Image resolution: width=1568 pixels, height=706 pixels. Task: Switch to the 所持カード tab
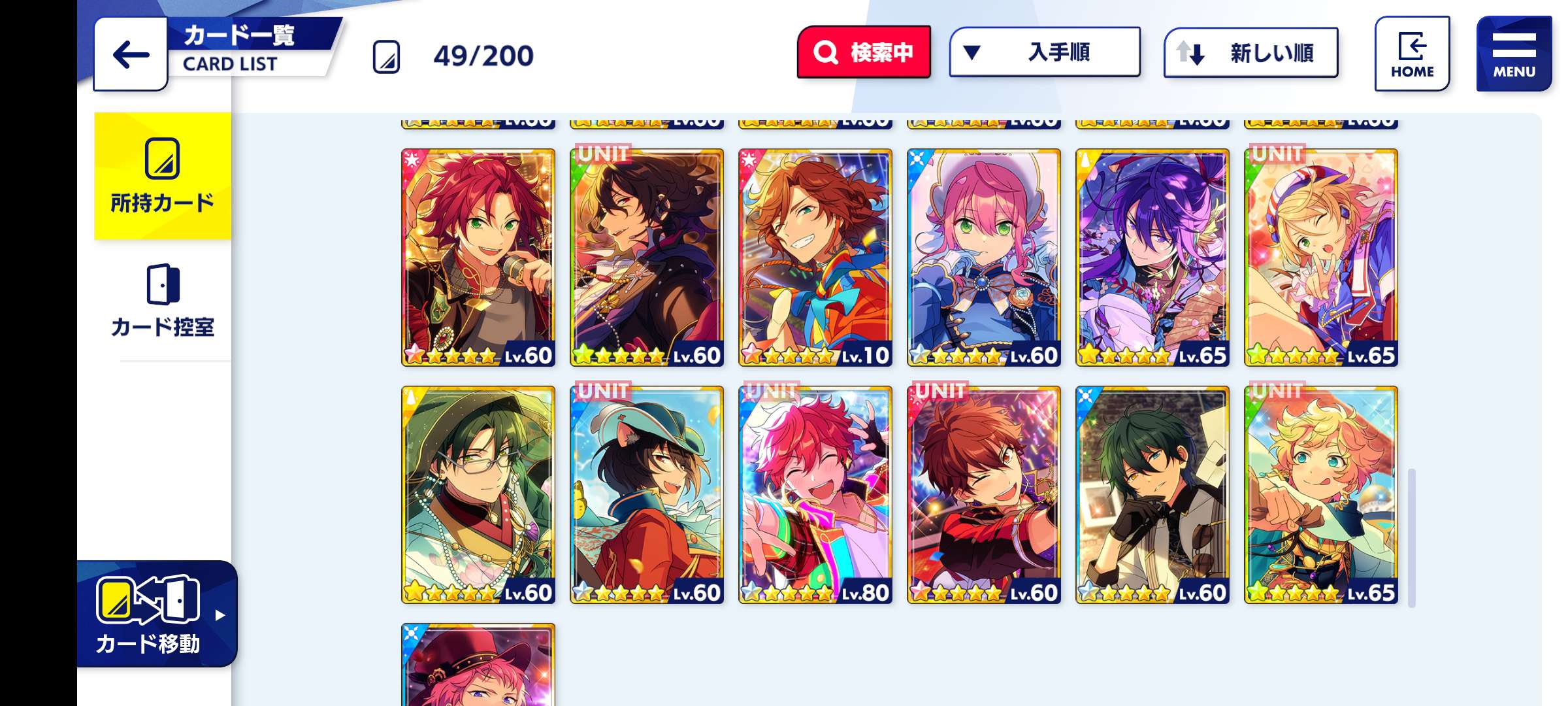tap(163, 176)
